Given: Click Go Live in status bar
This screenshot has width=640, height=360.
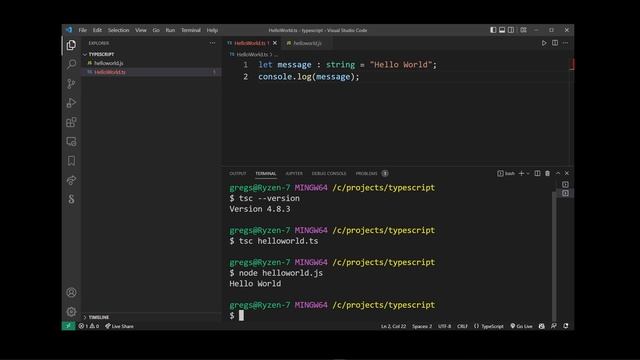Looking at the screenshot, I should 522,326.
